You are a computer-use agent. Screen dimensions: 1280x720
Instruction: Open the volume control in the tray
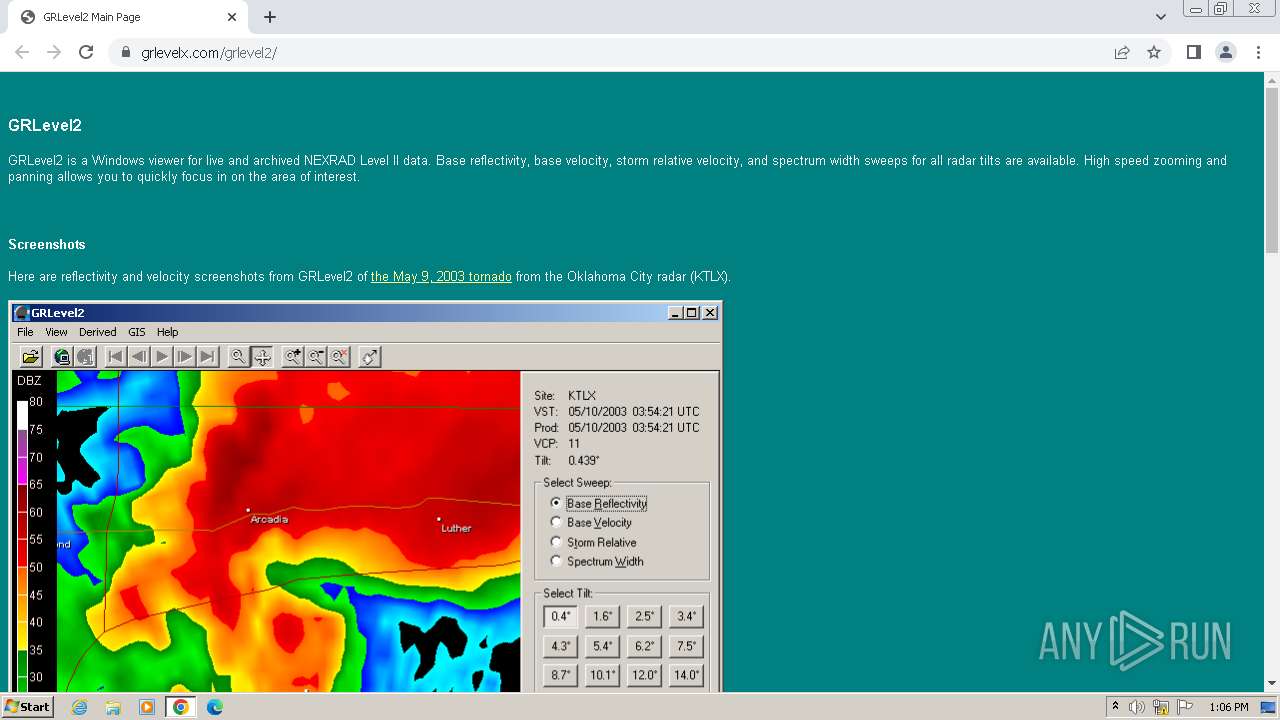pos(1137,707)
